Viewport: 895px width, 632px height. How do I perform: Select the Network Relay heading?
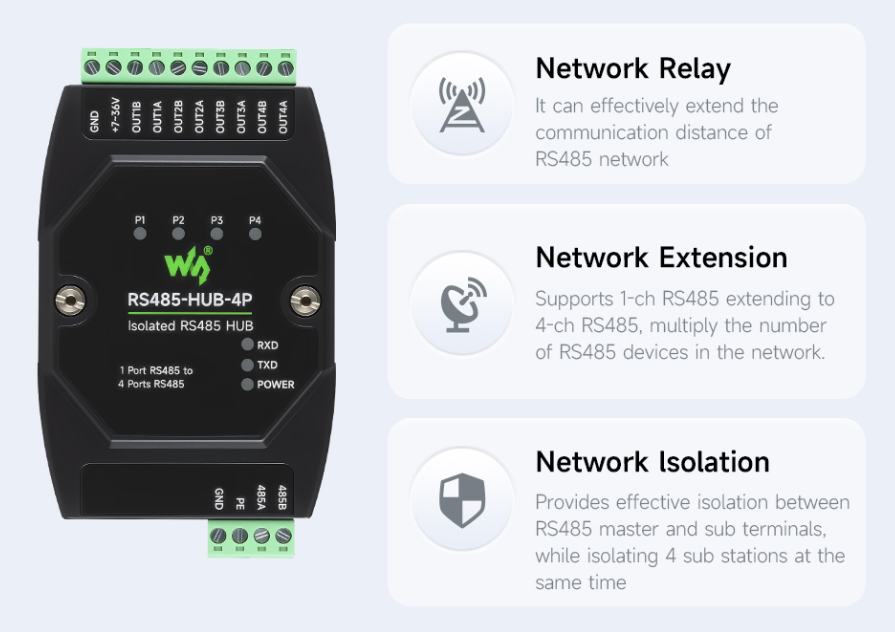[633, 69]
